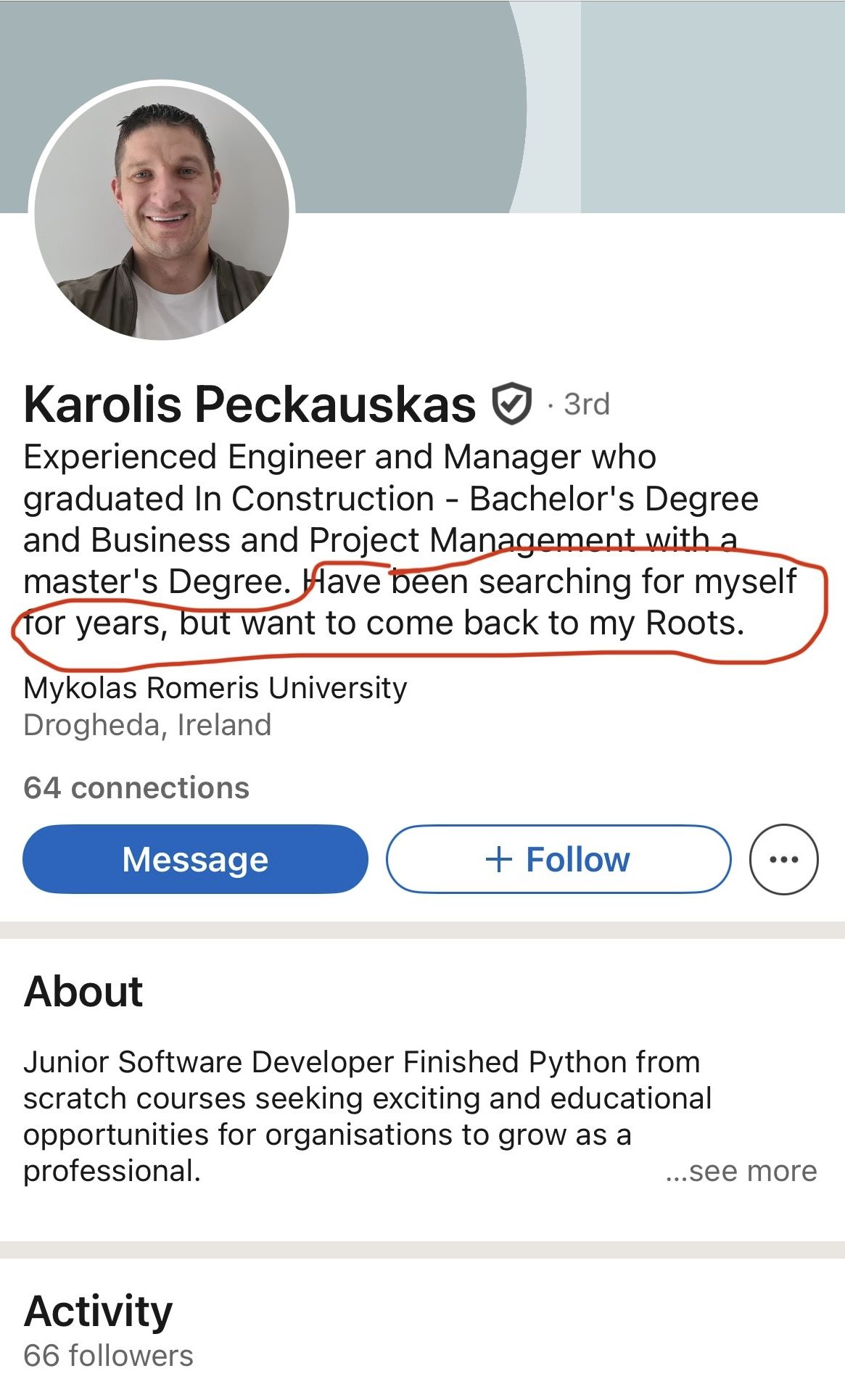Viewport: 845px width, 1400px height.
Task: Tap the verification shield badge beside the name
Action: [x=512, y=404]
